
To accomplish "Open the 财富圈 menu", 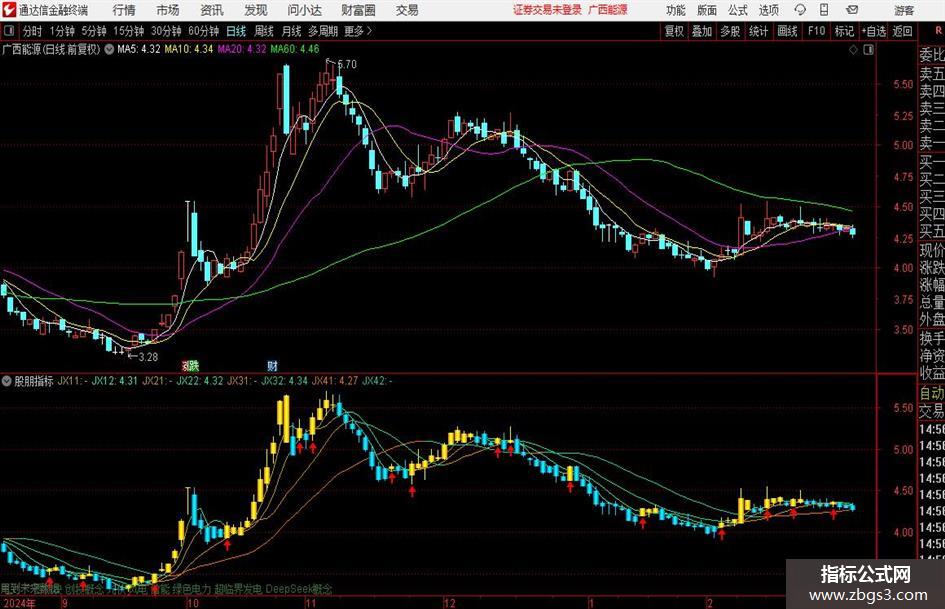I will tap(358, 10).
